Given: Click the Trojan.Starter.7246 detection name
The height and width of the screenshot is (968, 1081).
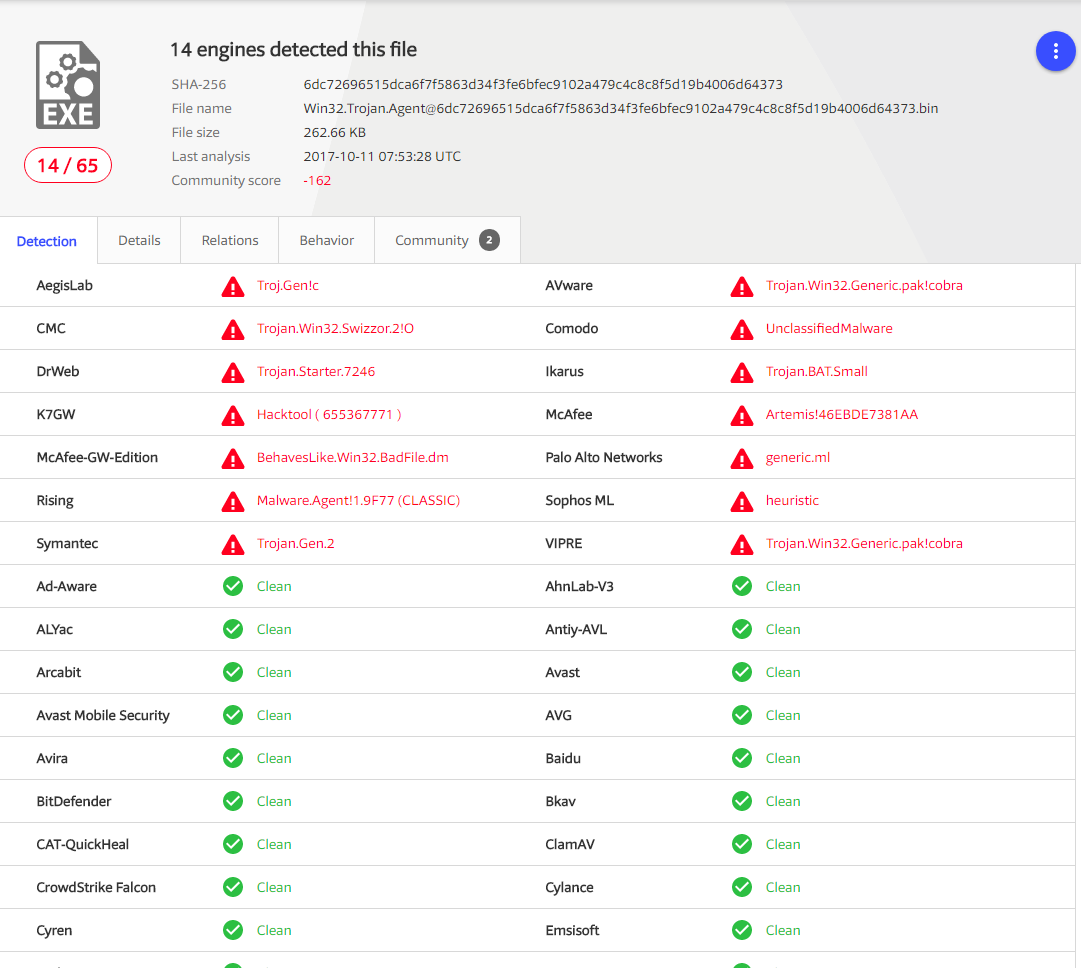Looking at the screenshot, I should [x=316, y=371].
